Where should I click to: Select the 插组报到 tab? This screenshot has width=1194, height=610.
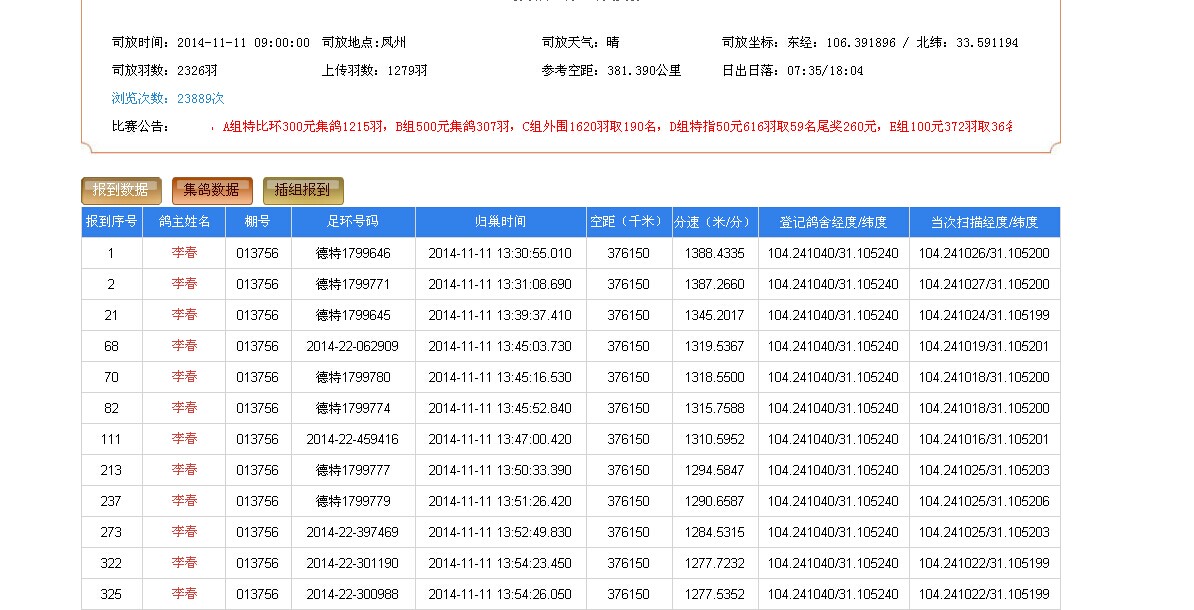coord(302,190)
